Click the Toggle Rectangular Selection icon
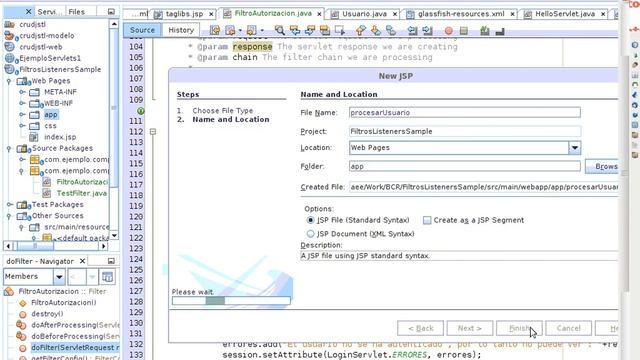The image size is (640, 360). click(340, 30)
